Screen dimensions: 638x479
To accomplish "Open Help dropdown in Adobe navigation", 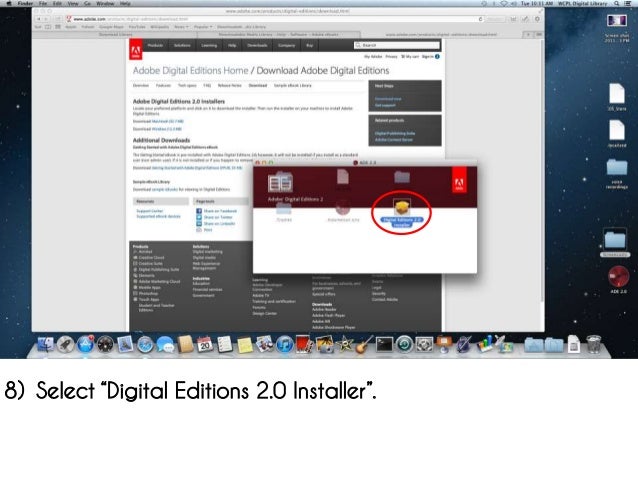I will [232, 45].
